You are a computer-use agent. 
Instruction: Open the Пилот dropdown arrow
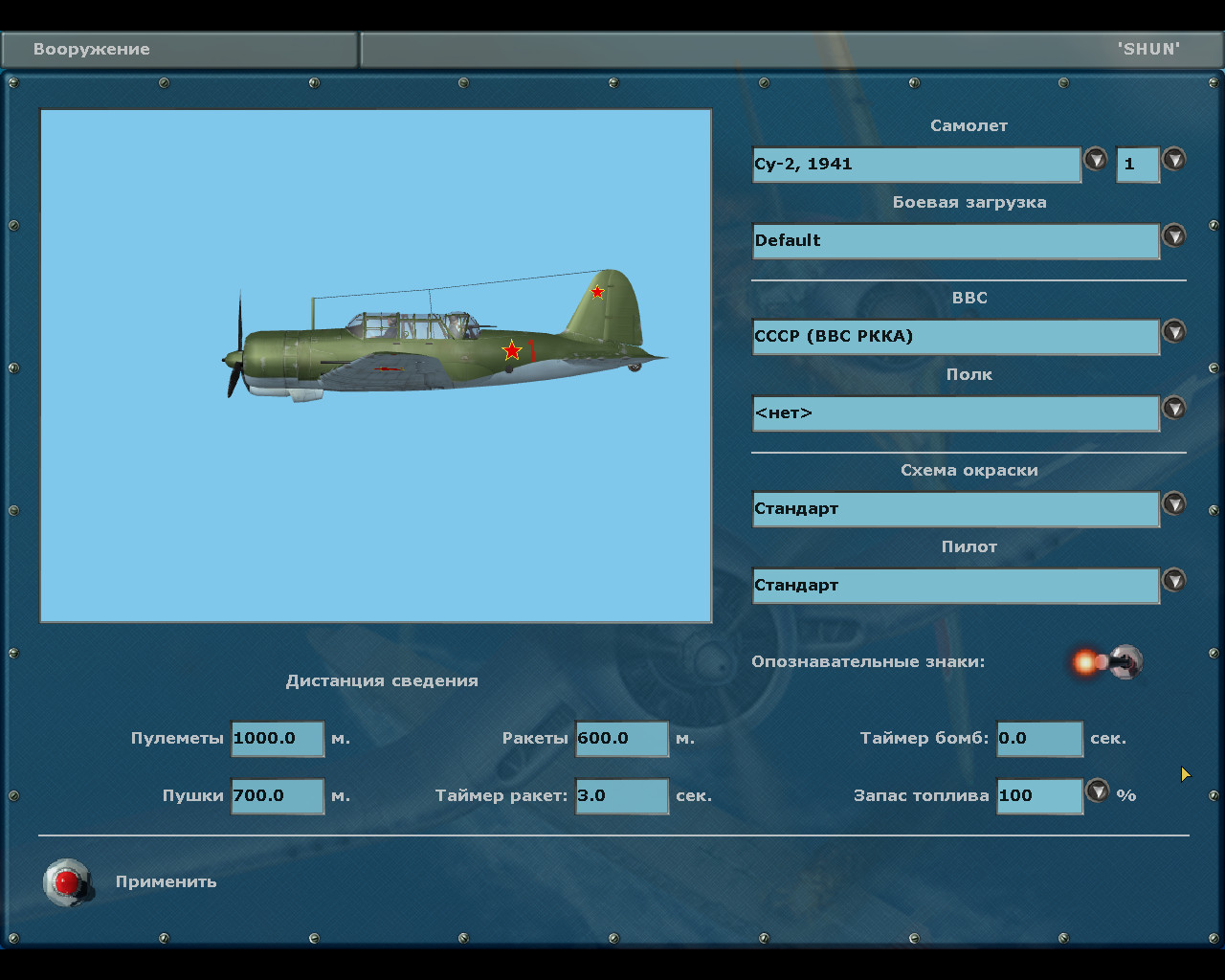(x=1173, y=581)
